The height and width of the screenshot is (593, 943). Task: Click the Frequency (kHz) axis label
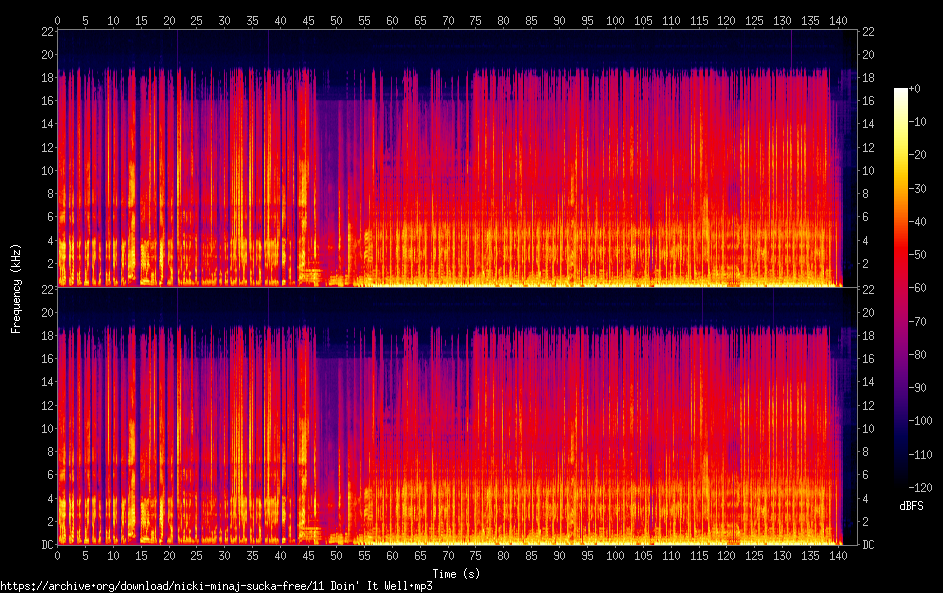click(x=16, y=288)
